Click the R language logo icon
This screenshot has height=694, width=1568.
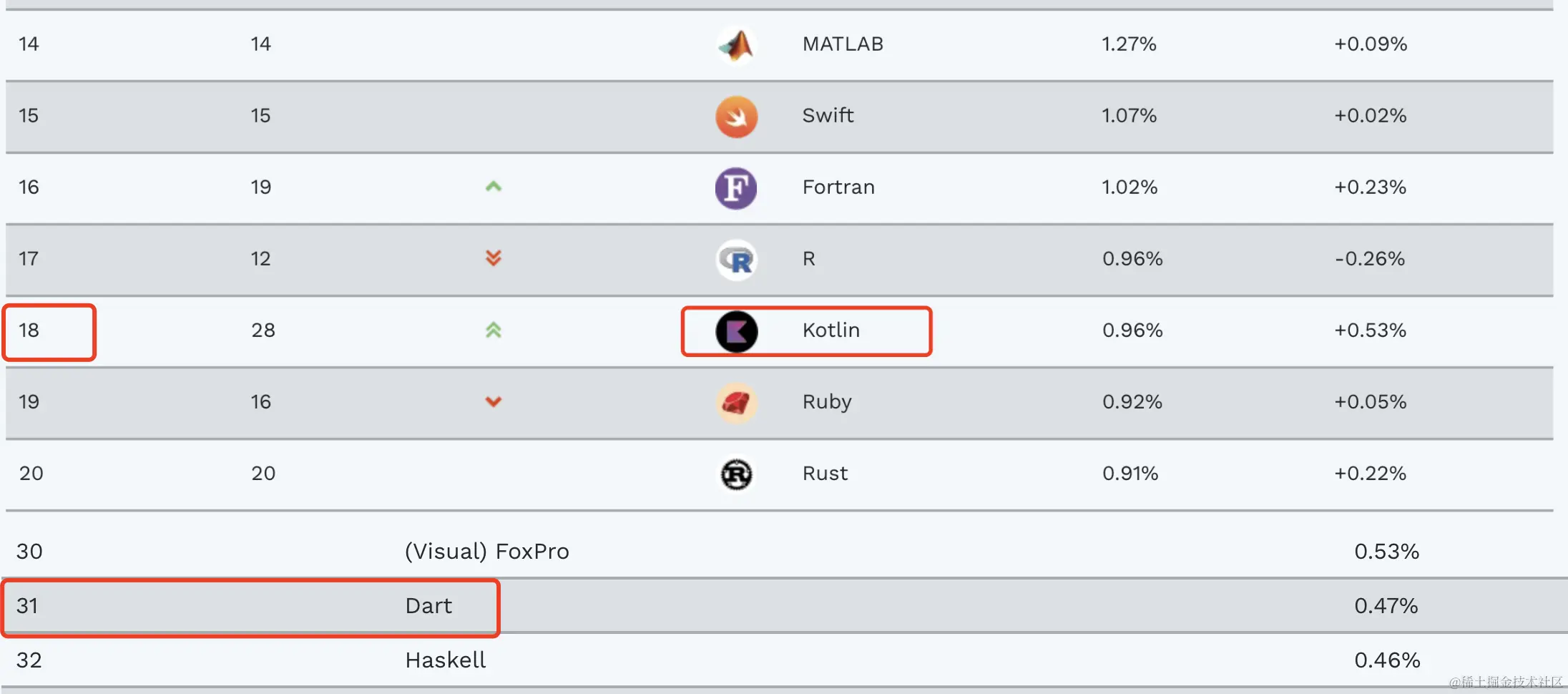(x=736, y=260)
